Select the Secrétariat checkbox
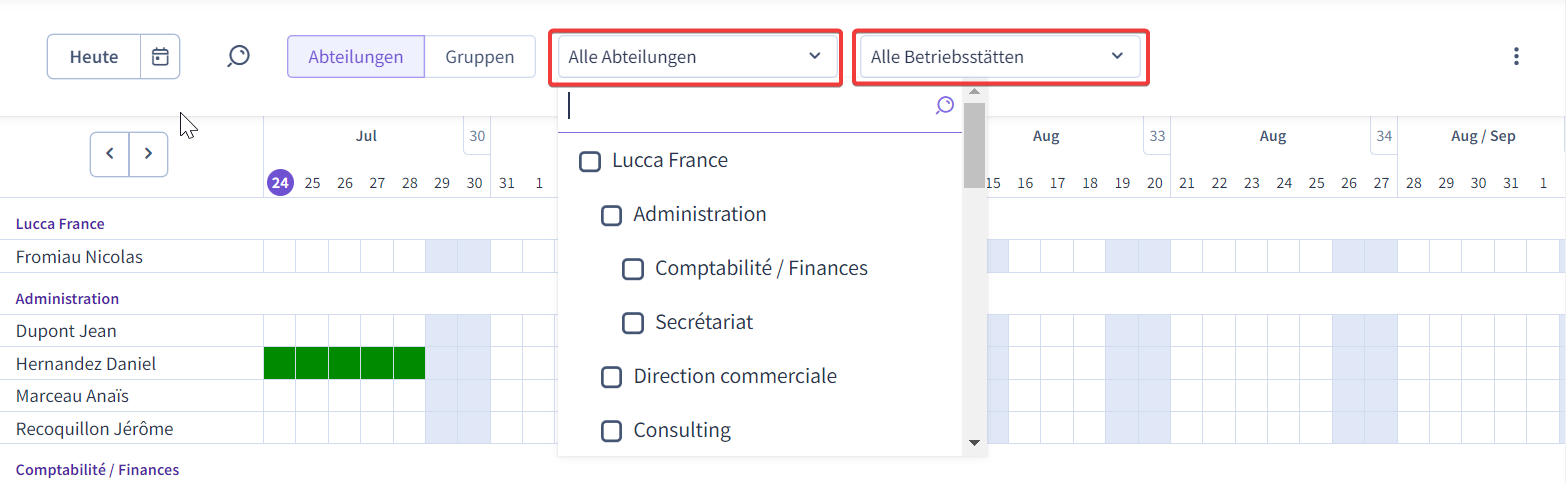1566x483 pixels. 633,323
